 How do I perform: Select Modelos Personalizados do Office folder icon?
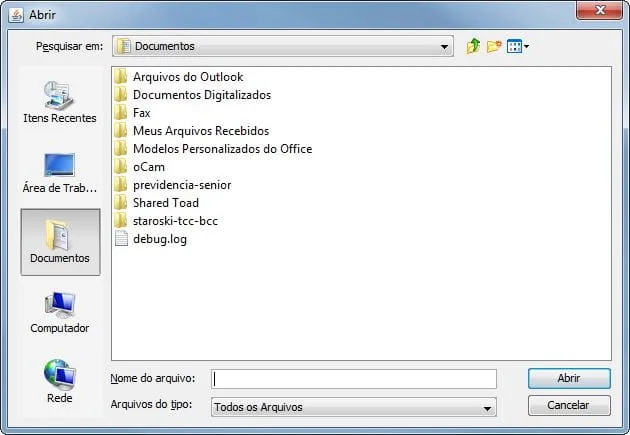(121, 149)
